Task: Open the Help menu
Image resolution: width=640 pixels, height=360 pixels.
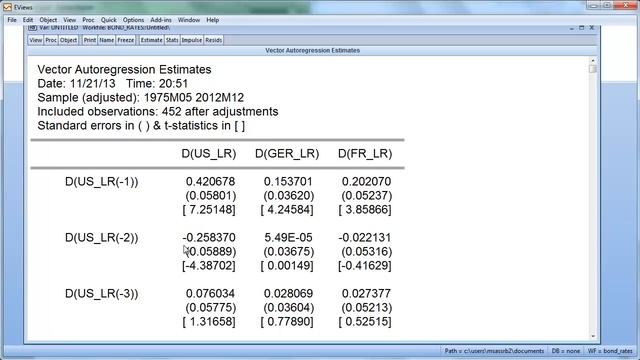Action: (x=213, y=20)
